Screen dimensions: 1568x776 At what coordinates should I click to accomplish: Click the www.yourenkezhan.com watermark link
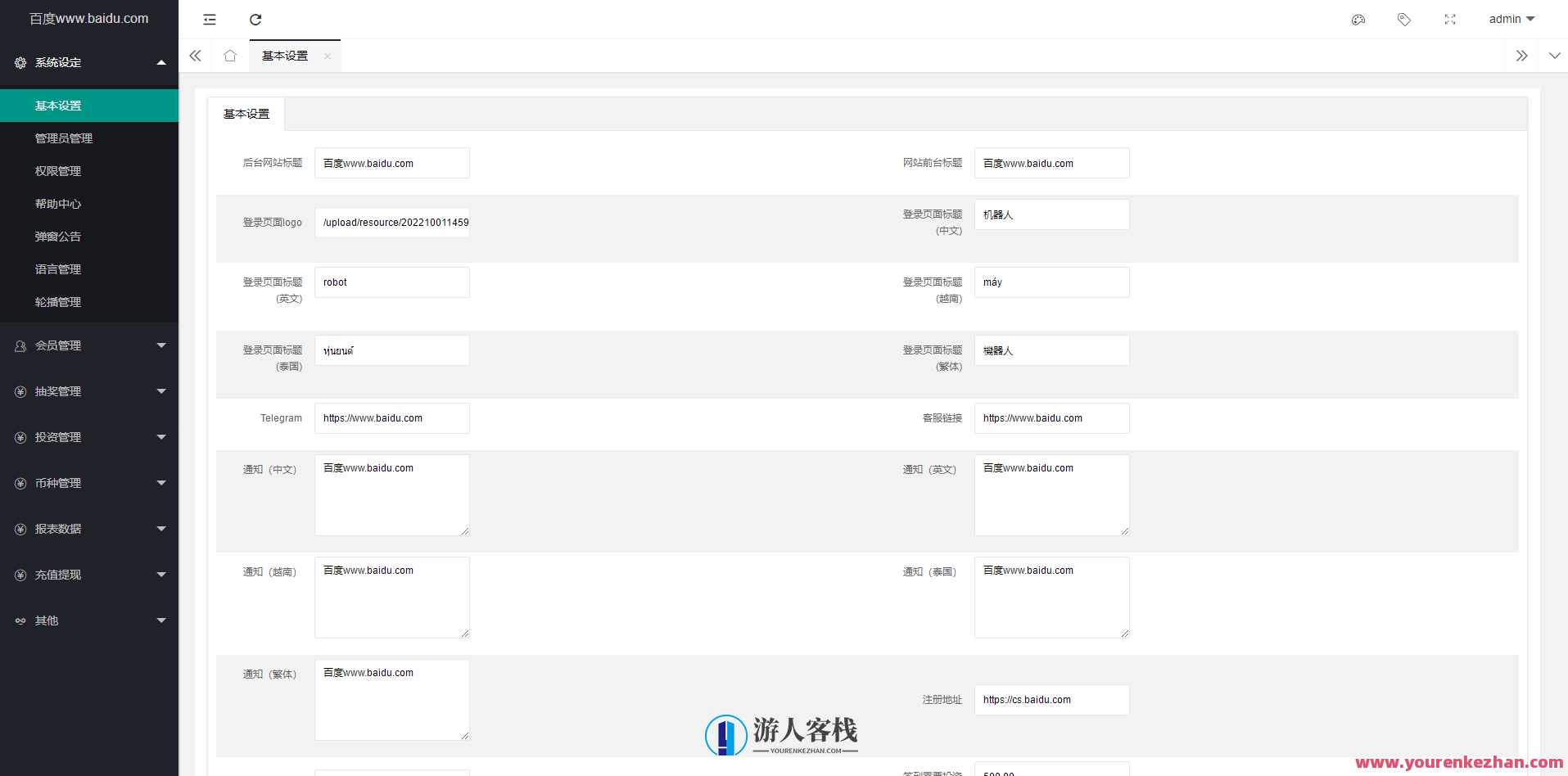pyautogui.click(x=1462, y=762)
